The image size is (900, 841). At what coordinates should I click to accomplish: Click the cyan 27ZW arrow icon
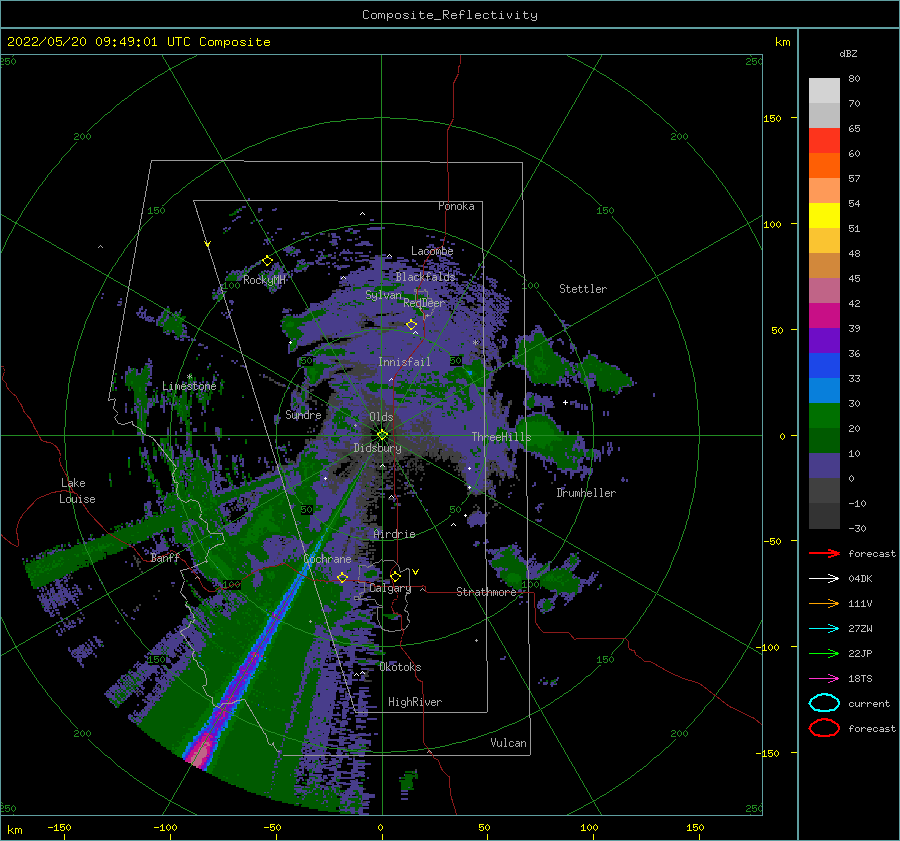point(824,629)
